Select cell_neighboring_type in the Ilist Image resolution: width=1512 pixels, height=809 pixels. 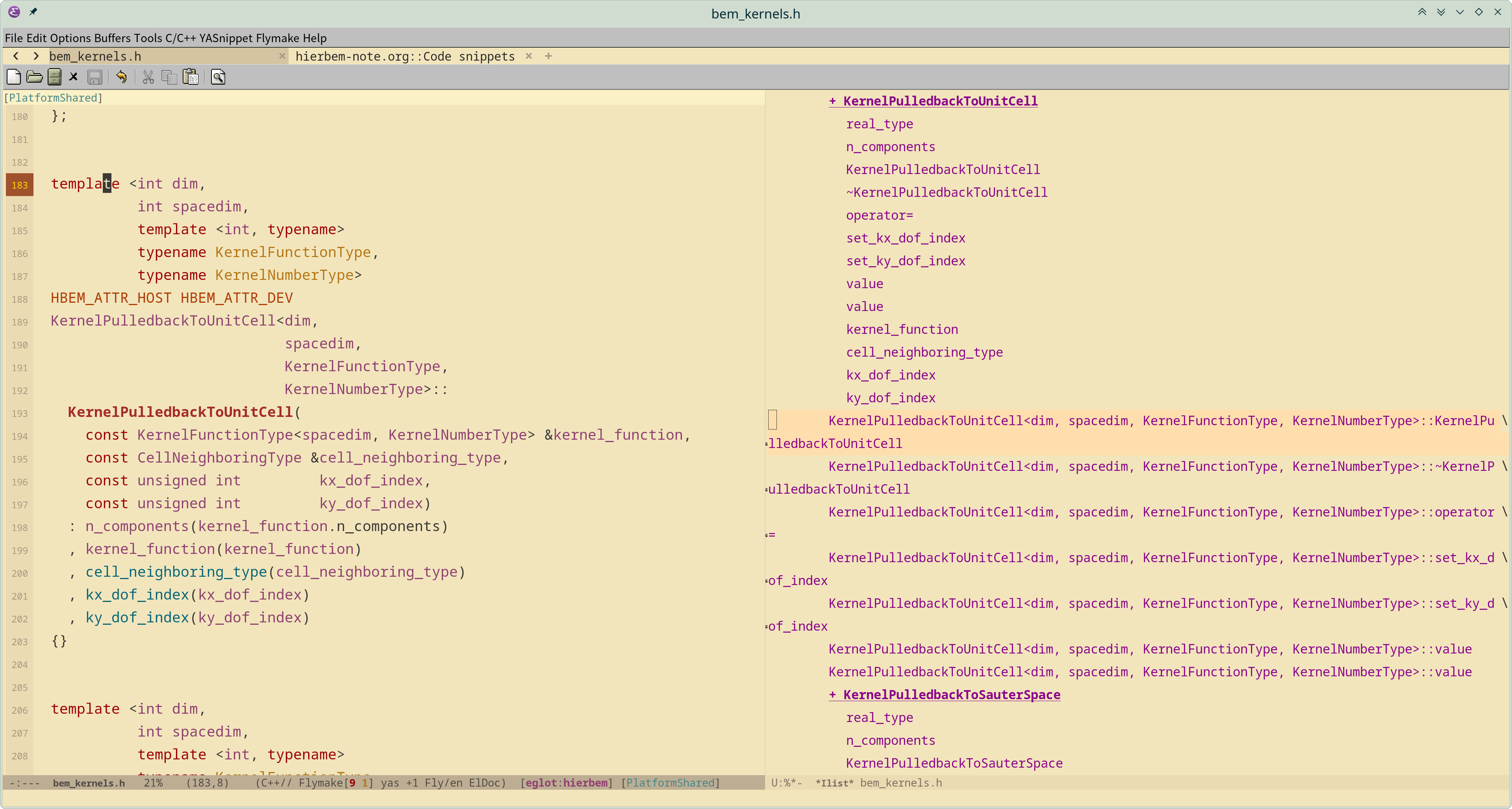point(925,352)
